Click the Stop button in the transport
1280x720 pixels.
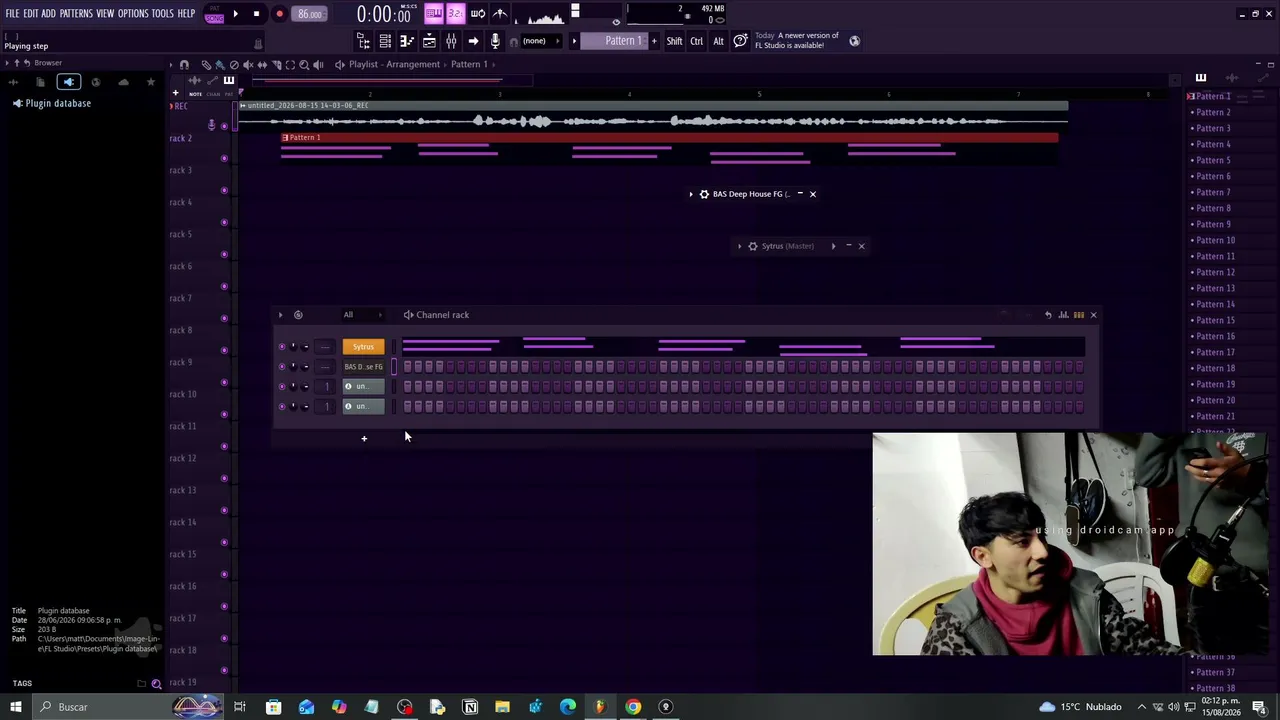tap(256, 14)
